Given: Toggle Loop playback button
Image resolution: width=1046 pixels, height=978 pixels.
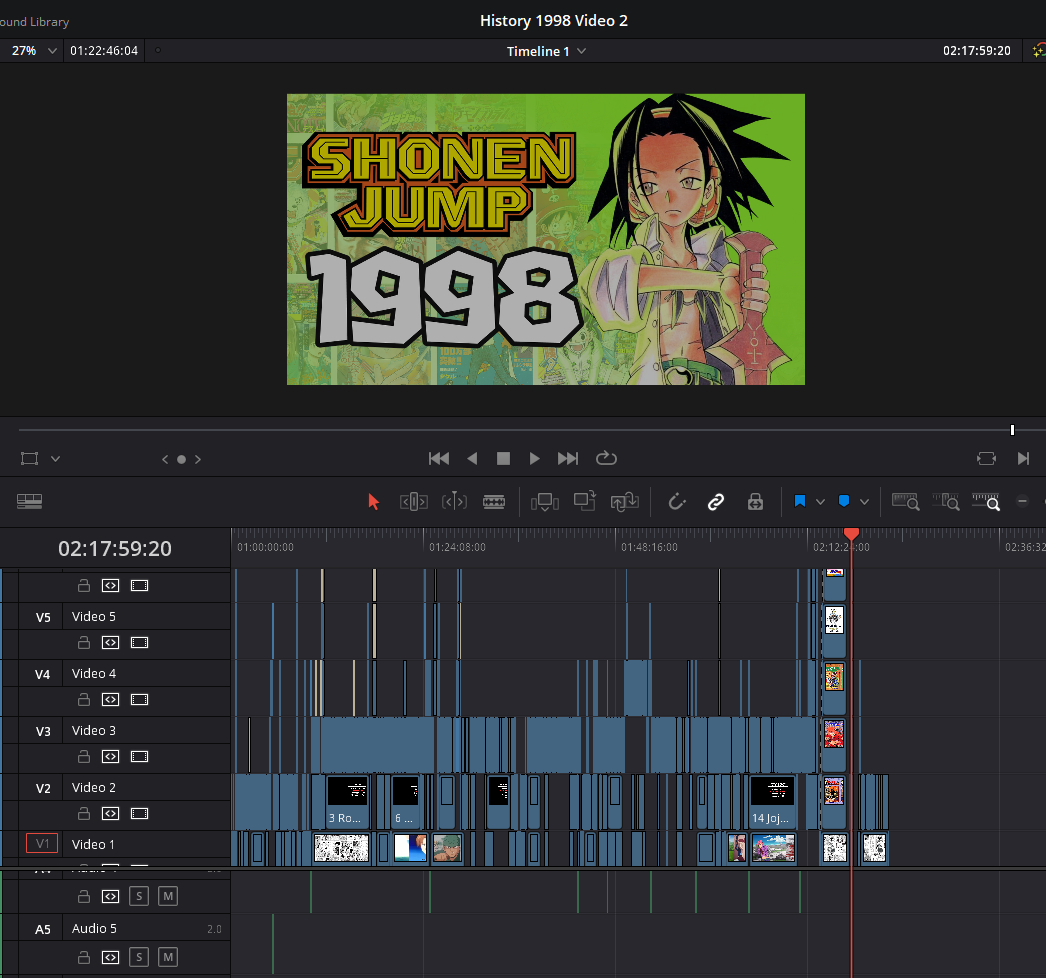Looking at the screenshot, I should (x=606, y=458).
